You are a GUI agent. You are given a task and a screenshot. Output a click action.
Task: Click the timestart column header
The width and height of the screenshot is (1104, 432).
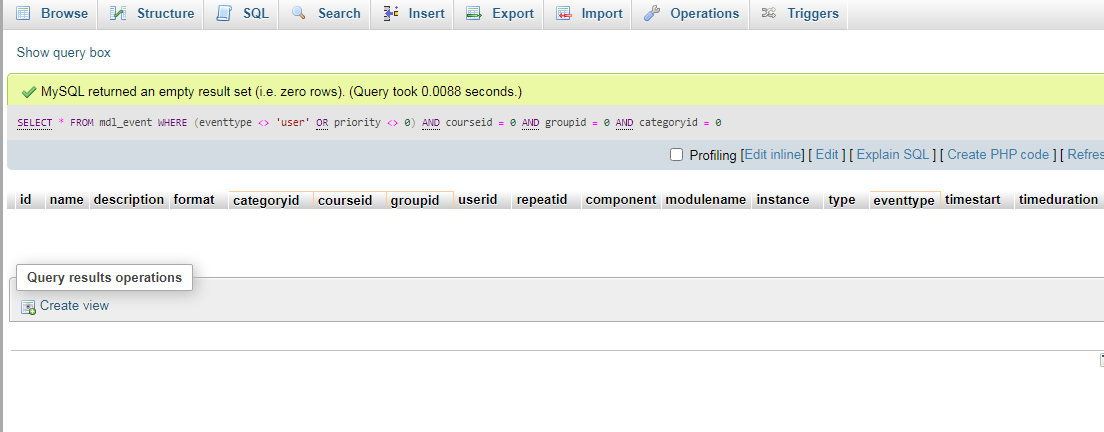pyautogui.click(x=972, y=200)
